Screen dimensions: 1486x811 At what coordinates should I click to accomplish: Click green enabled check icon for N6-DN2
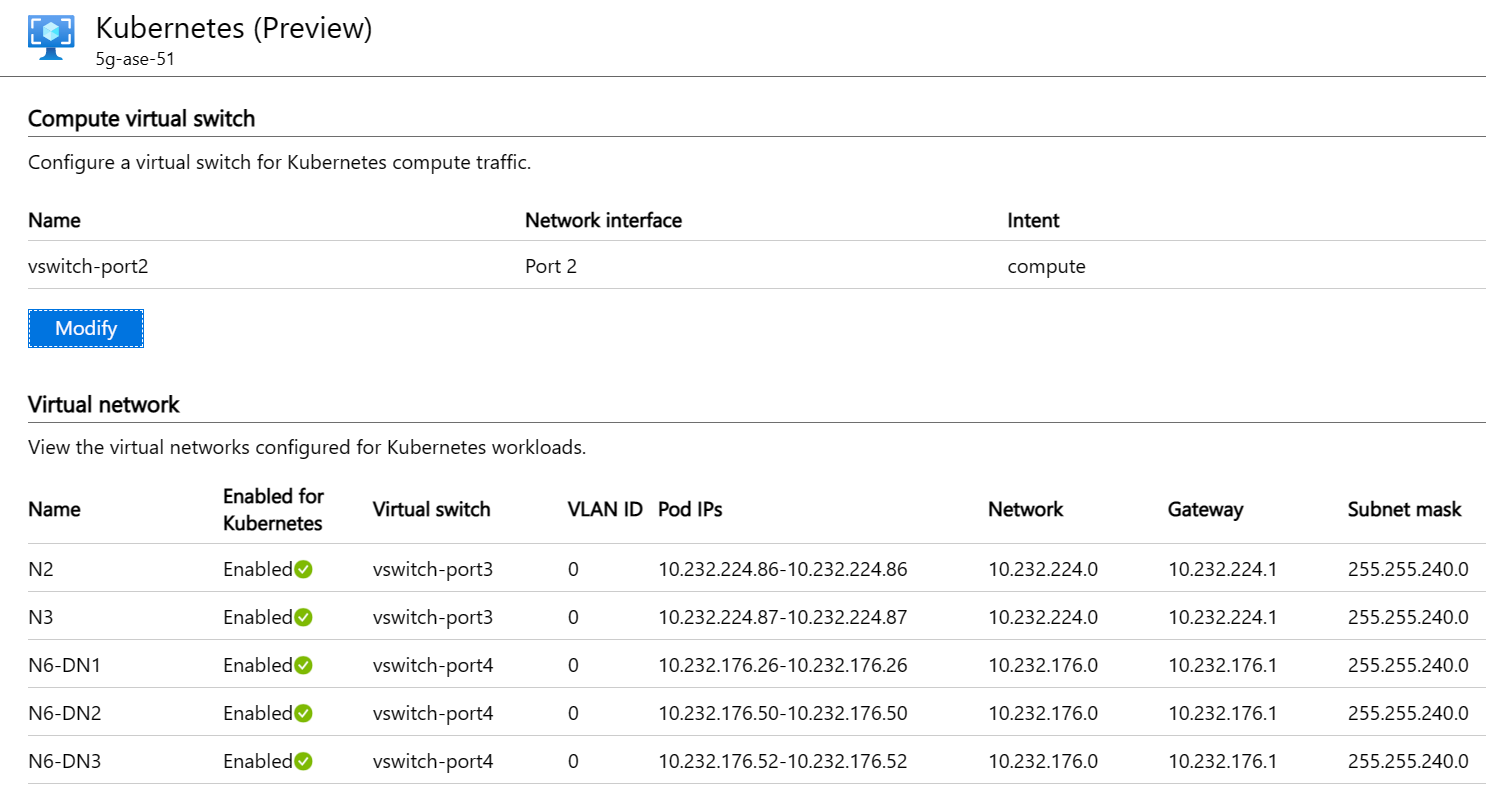pyautogui.click(x=304, y=713)
